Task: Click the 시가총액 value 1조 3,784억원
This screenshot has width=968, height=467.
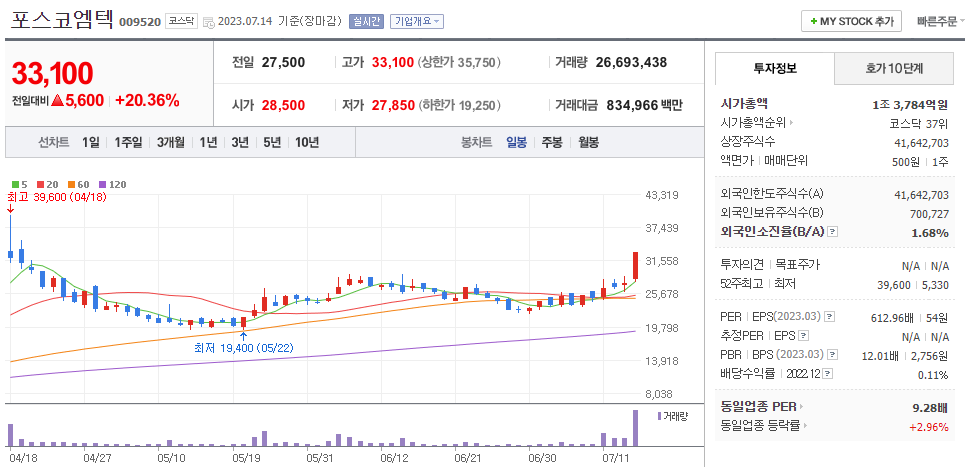Action: (x=911, y=104)
